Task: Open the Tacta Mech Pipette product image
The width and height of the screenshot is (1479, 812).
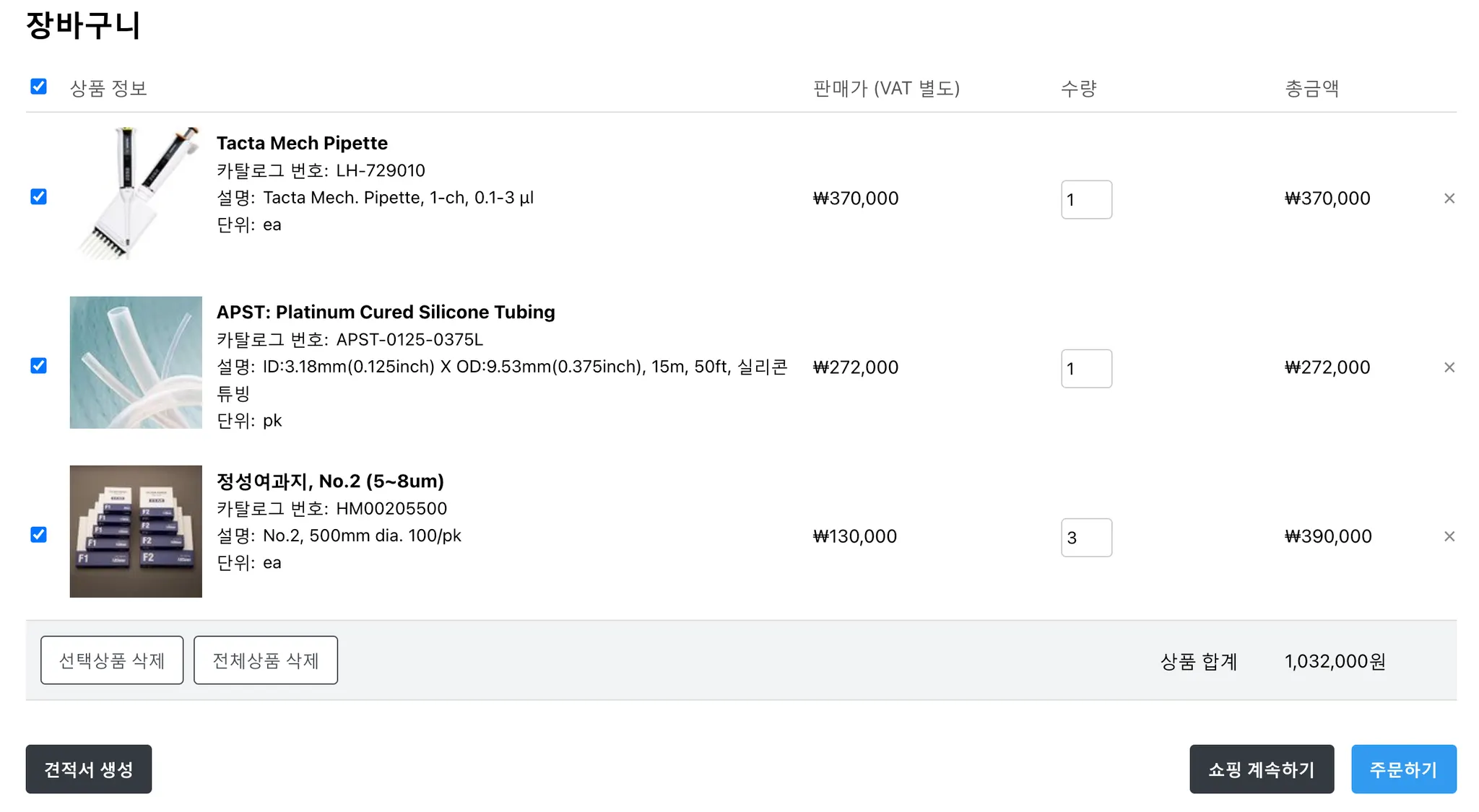Action: tap(136, 193)
